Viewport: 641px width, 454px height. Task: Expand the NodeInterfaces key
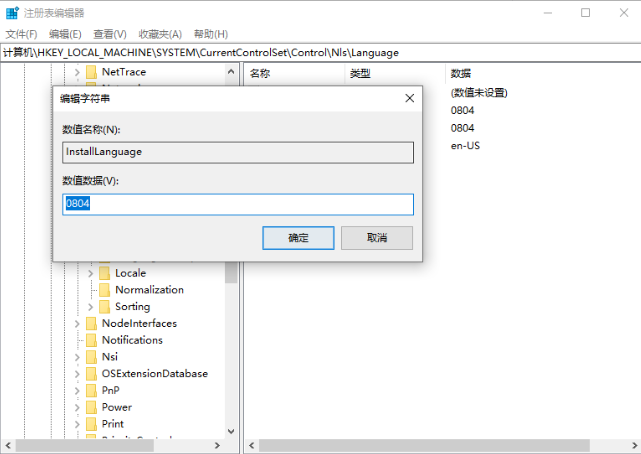click(77, 324)
